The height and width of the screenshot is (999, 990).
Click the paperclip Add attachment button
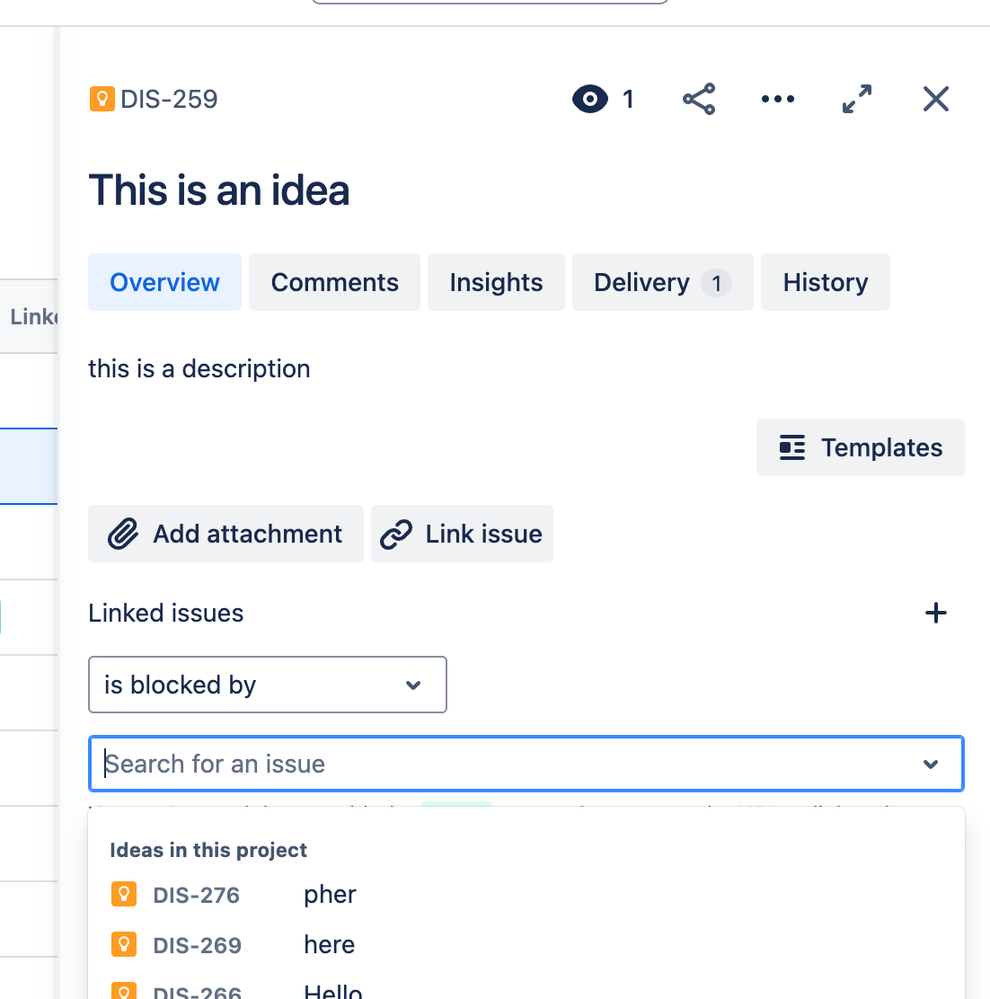pyautogui.click(x=226, y=534)
